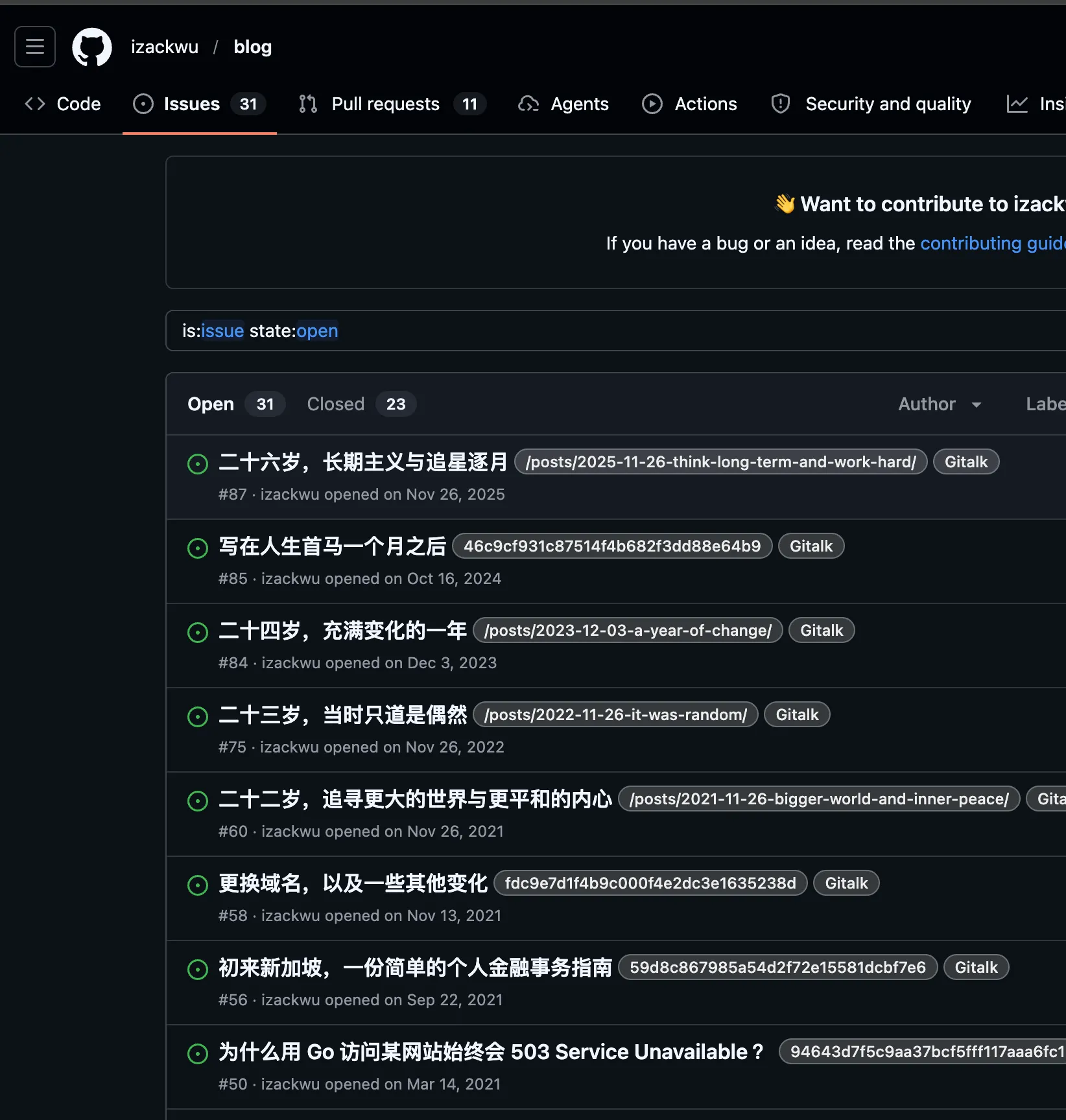Viewport: 1066px width, 1120px height.
Task: Click the Insights graph icon
Action: point(1017,104)
